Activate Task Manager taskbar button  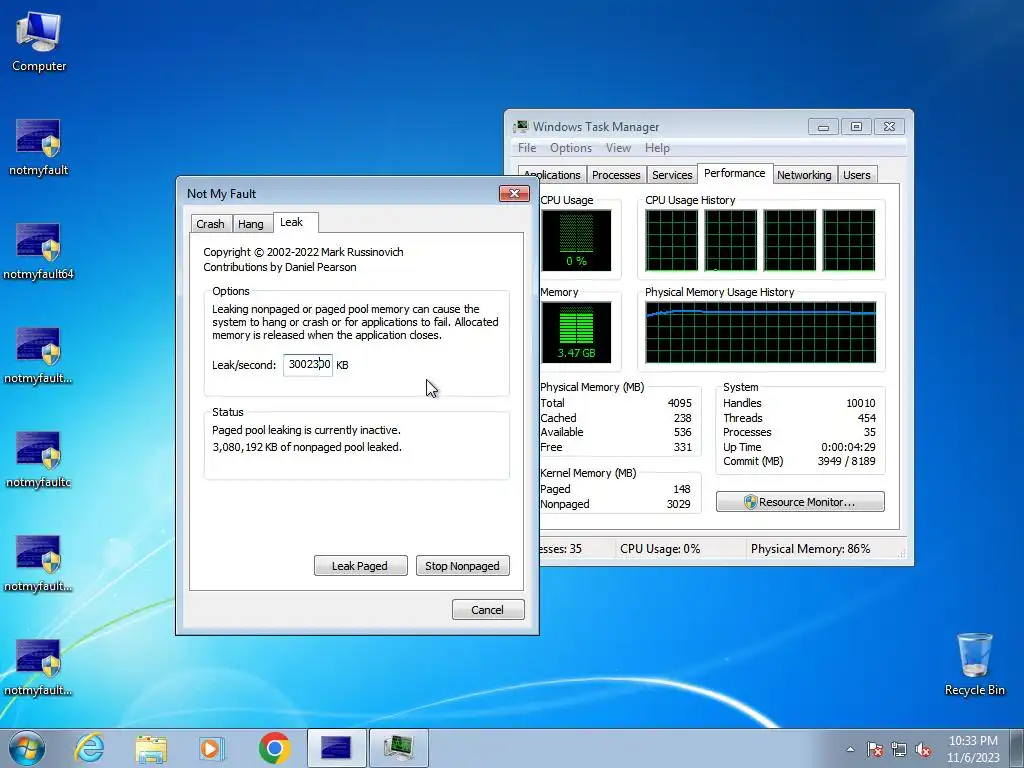(398, 748)
